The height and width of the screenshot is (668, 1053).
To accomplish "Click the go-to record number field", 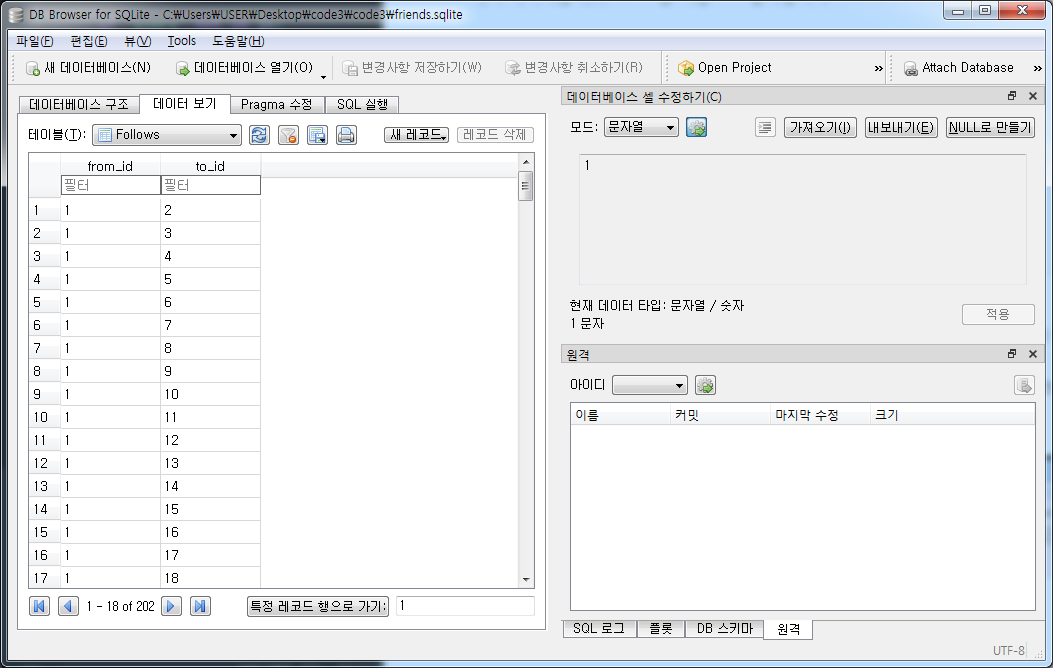I will point(465,606).
